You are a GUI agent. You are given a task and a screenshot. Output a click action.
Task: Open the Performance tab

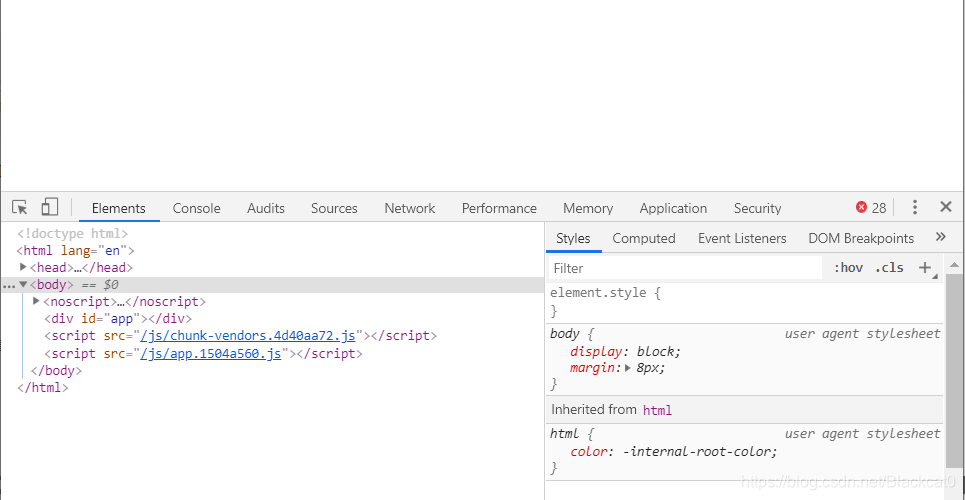pos(499,208)
